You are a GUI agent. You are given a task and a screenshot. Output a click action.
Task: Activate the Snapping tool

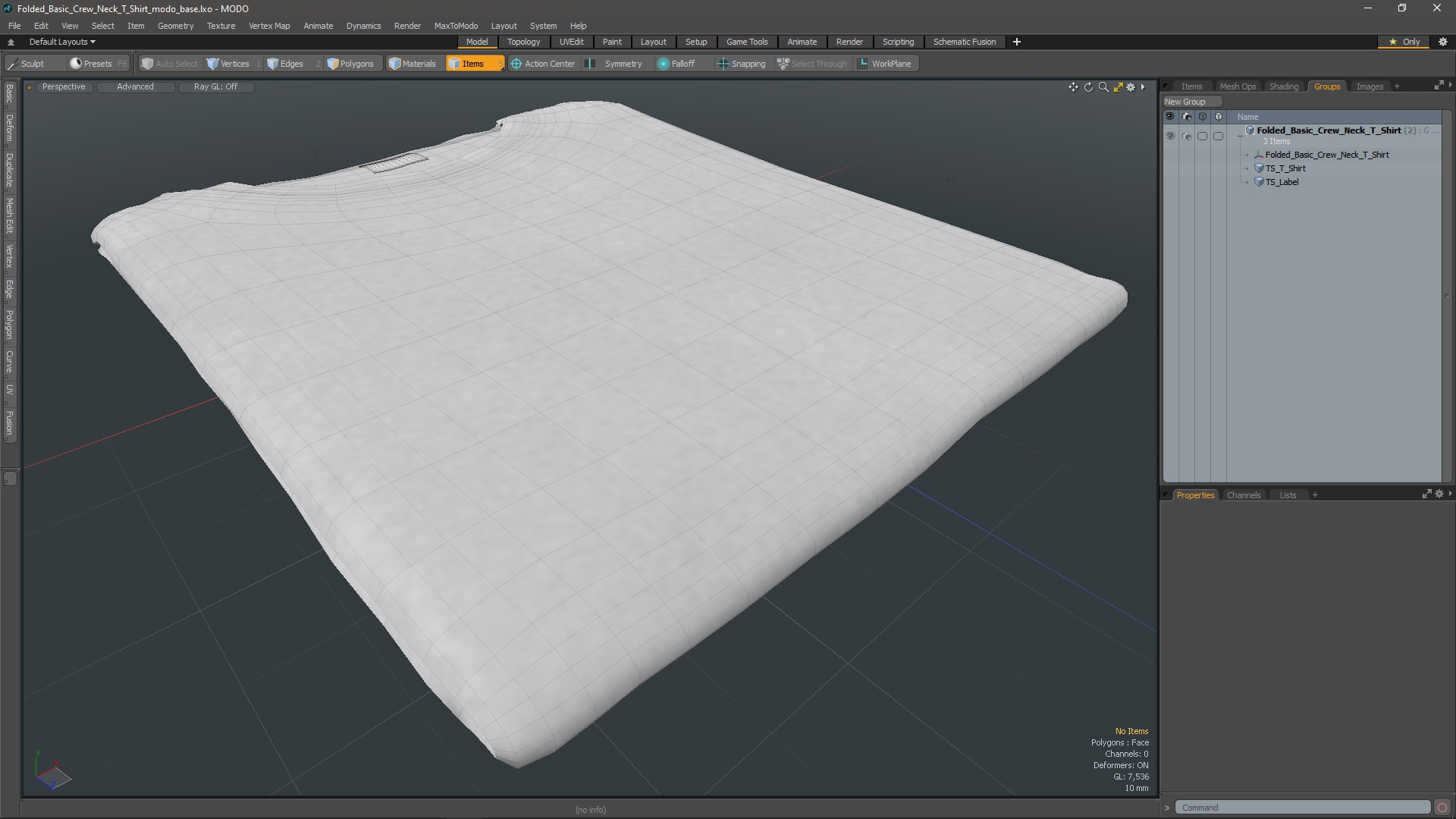(741, 64)
